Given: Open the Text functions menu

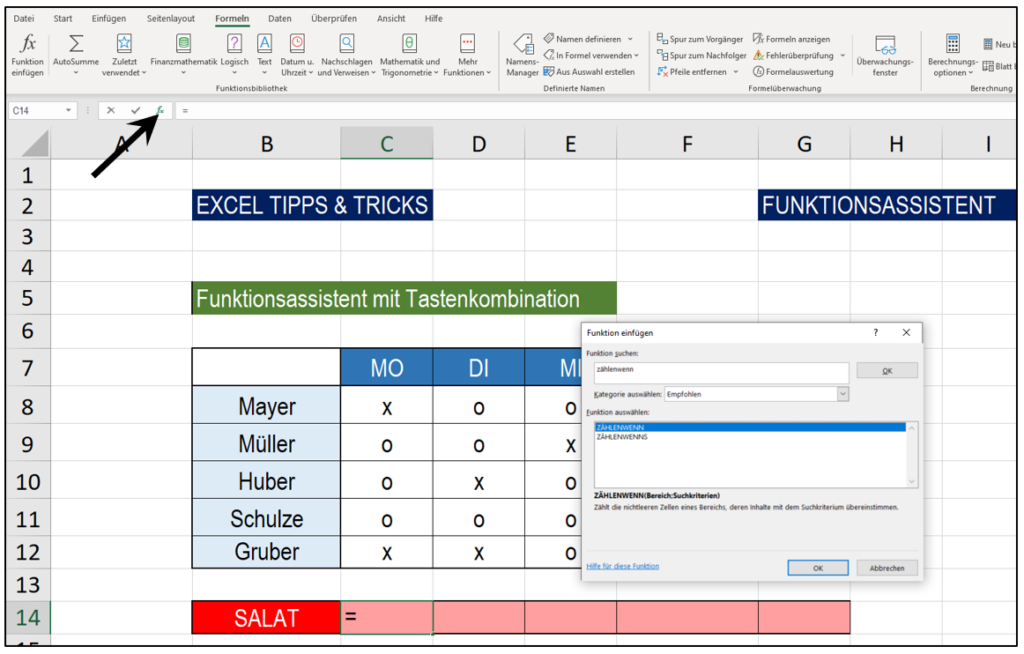Looking at the screenshot, I should click(264, 55).
